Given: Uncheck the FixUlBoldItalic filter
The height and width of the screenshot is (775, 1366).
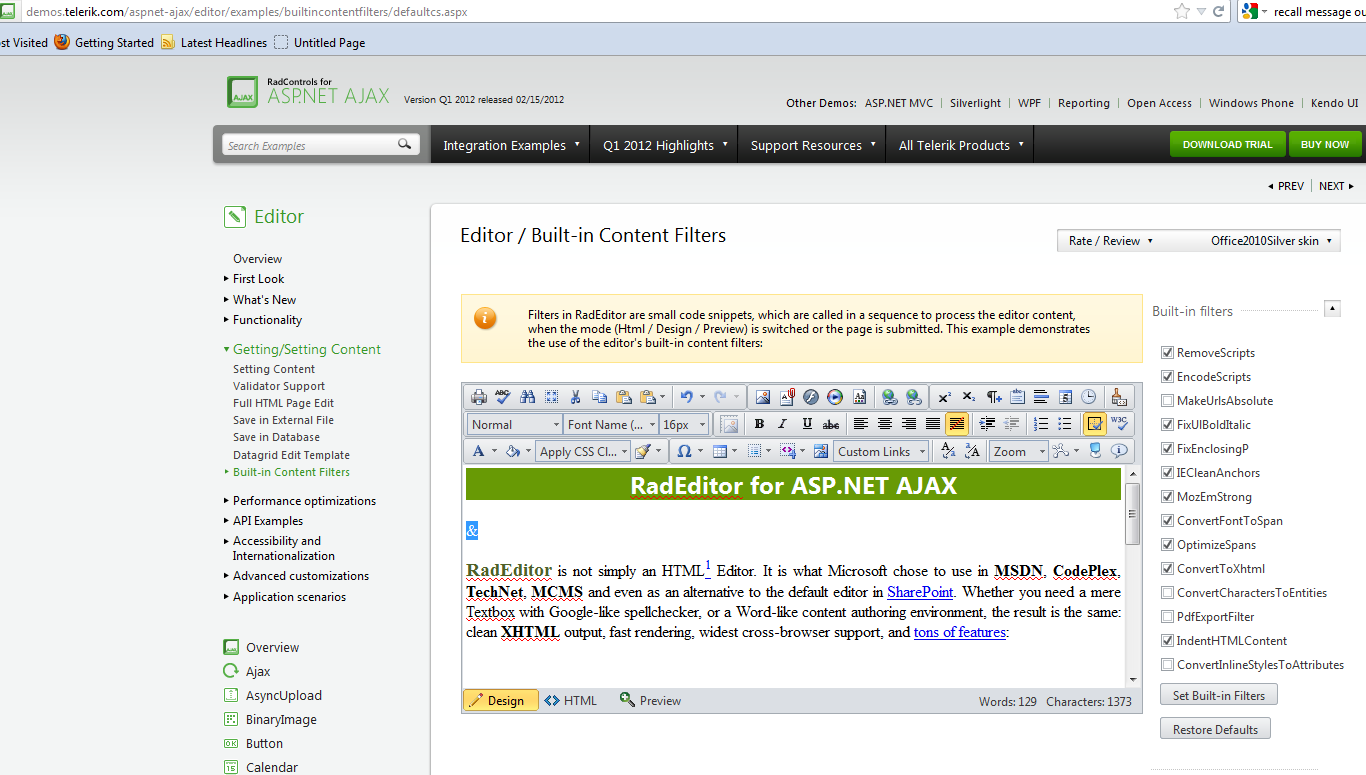Looking at the screenshot, I should (1167, 425).
